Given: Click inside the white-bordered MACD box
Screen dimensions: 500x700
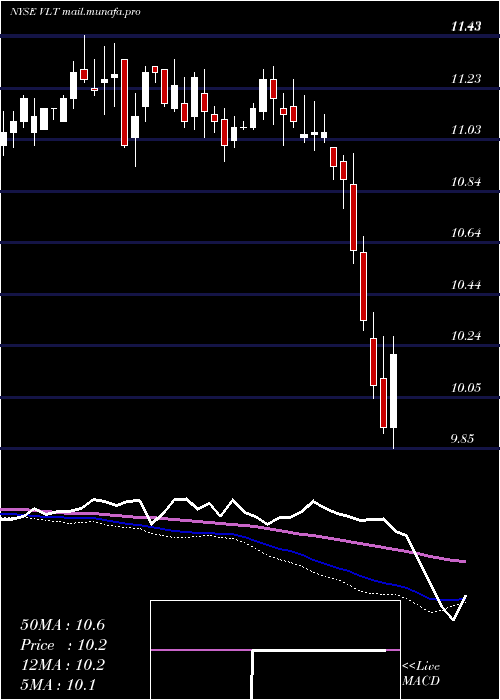Looking at the screenshot, I should pos(275,650).
